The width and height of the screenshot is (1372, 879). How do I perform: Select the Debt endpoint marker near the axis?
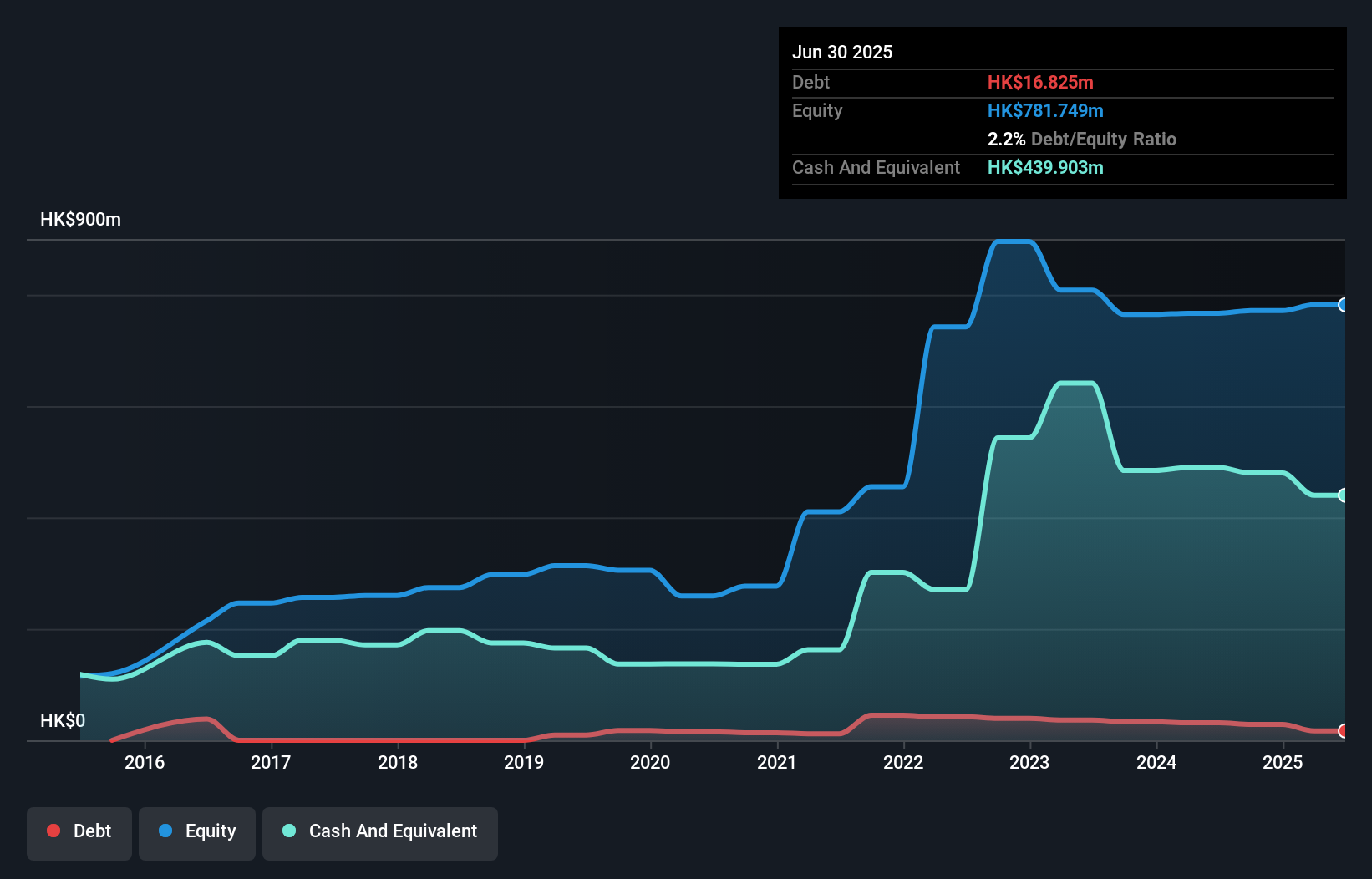(x=1344, y=730)
